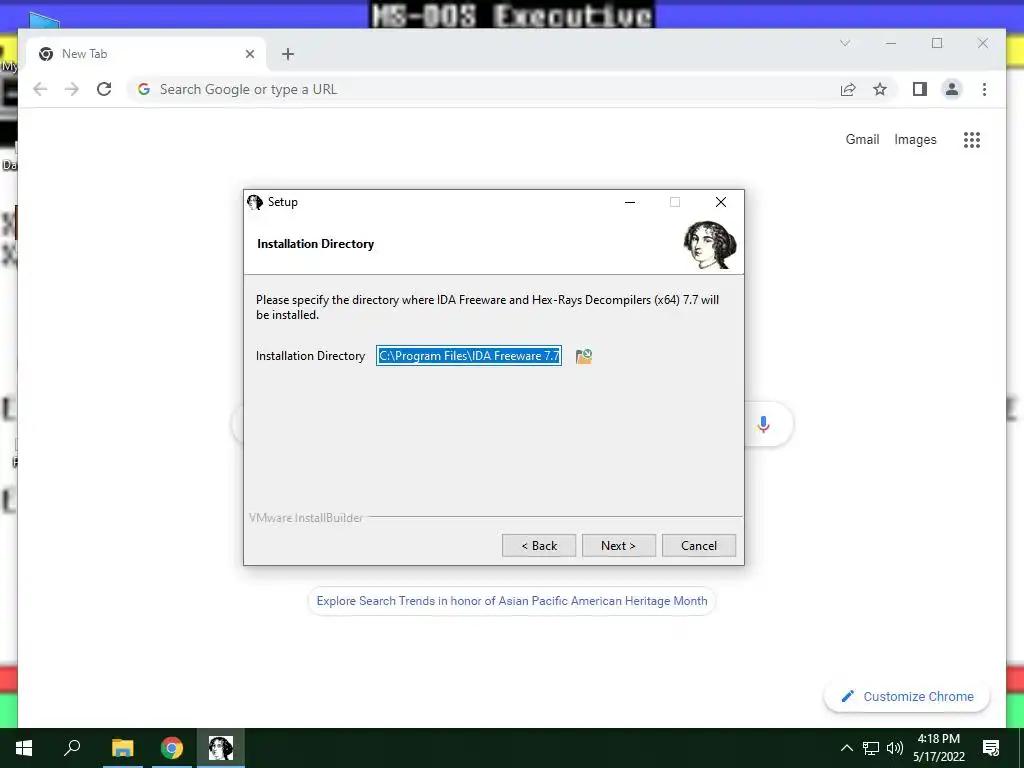Open the Chrome profile avatar menu
This screenshot has height=768, width=1024.
(x=952, y=89)
